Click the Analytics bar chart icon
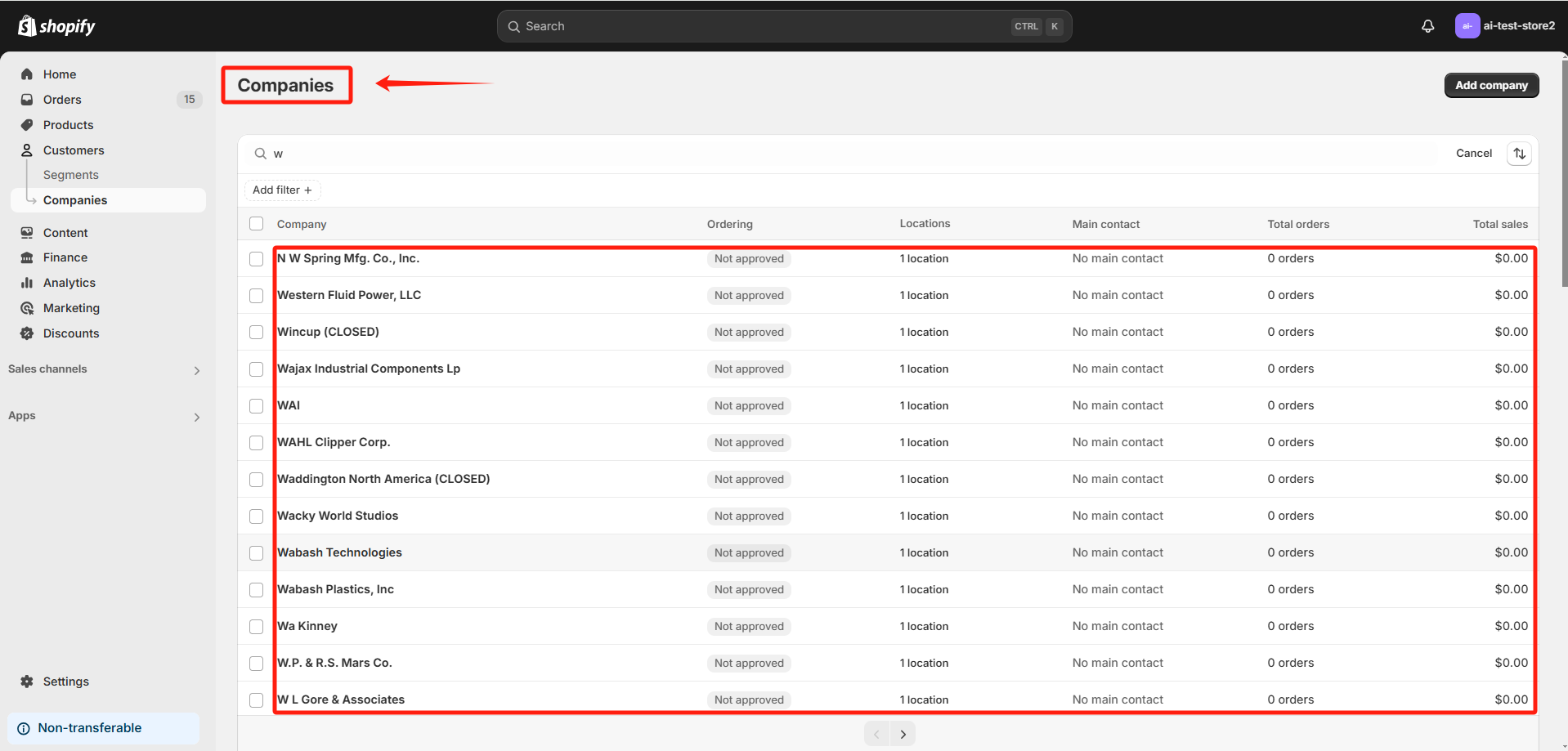Screen dimensions: 1568x751 [x=27, y=283]
